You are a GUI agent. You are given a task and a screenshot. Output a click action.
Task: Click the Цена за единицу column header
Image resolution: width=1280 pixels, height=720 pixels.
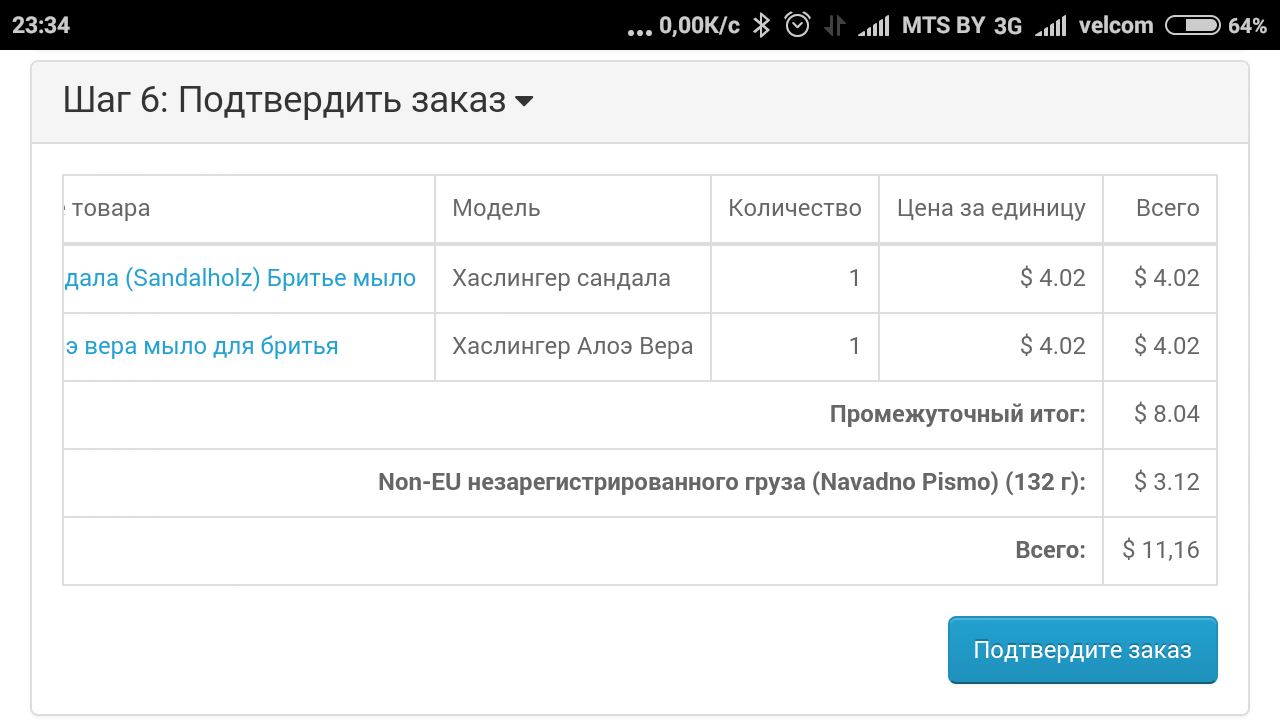coord(990,208)
